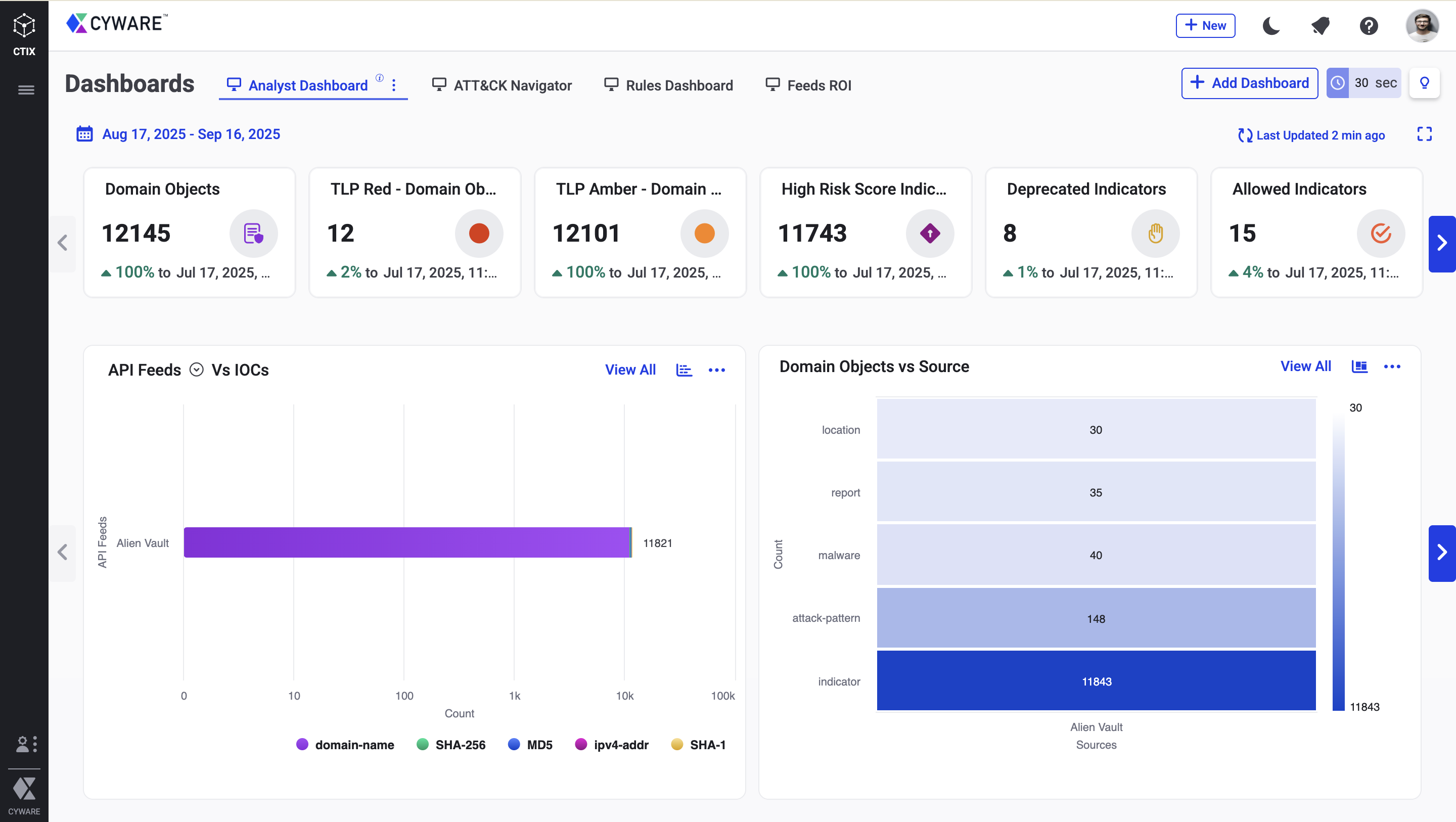The image size is (1456, 822).
Task: Open user management icon in sidebar
Action: [23, 744]
